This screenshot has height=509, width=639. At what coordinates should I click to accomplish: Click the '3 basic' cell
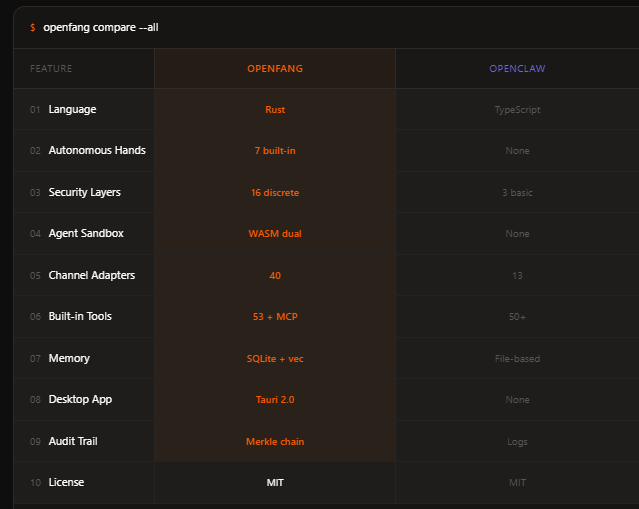tap(518, 193)
